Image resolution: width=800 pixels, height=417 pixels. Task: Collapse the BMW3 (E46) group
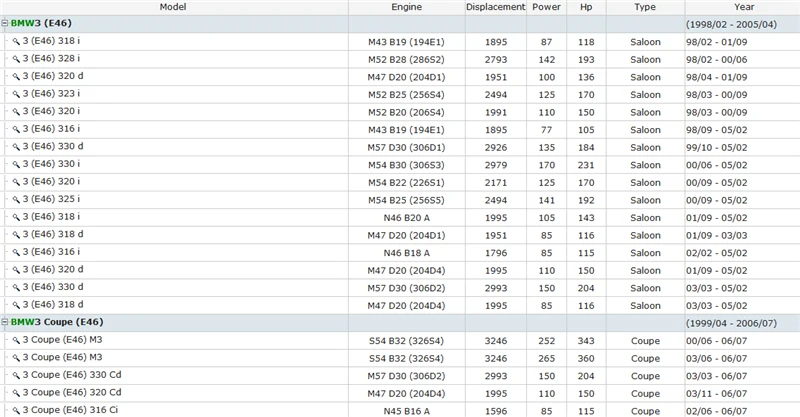[x=5, y=23]
